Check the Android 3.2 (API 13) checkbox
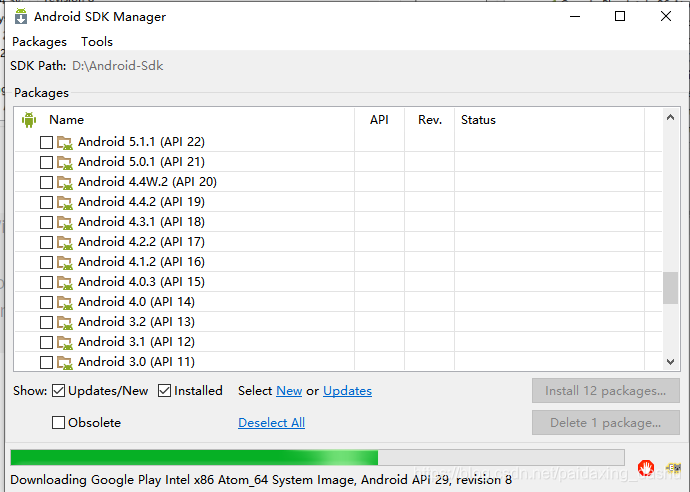Viewport: 690px width, 492px height. (x=46, y=323)
